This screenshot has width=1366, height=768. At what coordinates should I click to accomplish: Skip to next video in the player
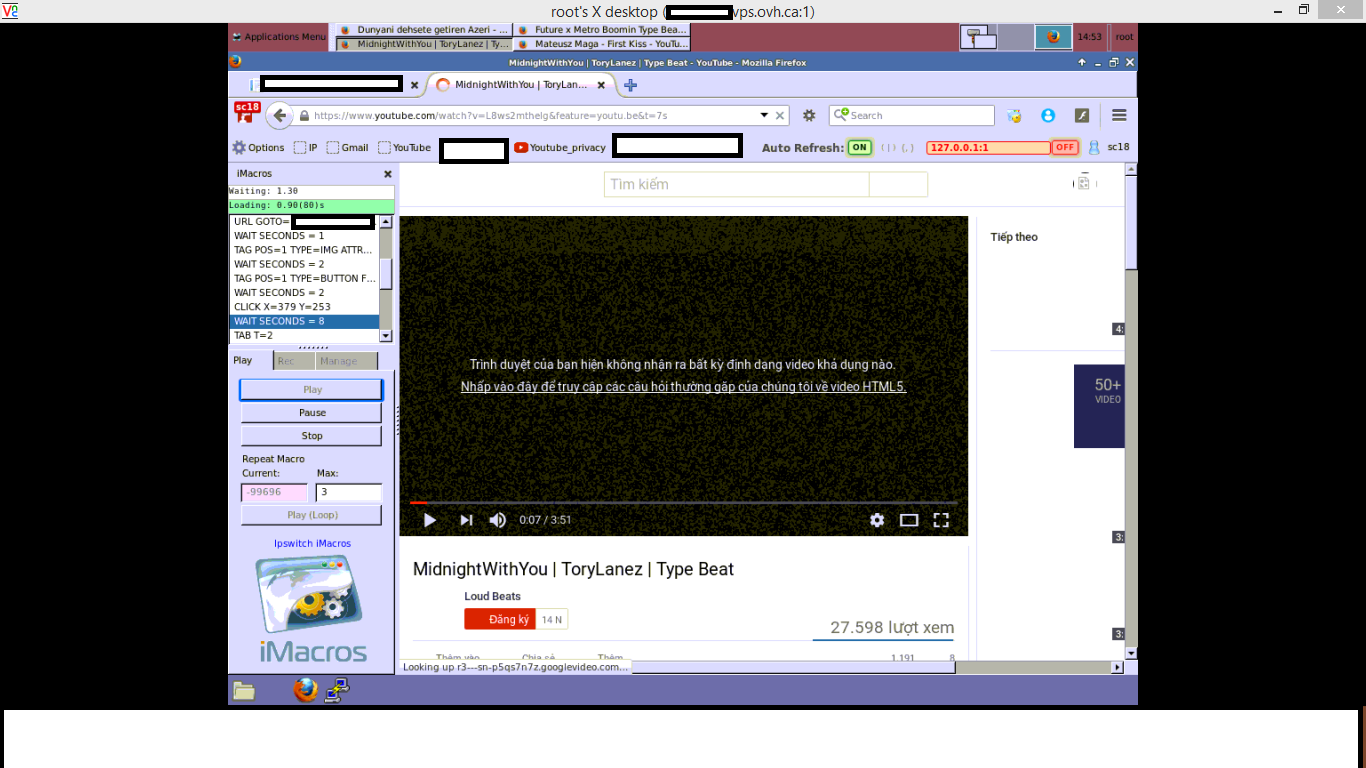pyautogui.click(x=466, y=520)
